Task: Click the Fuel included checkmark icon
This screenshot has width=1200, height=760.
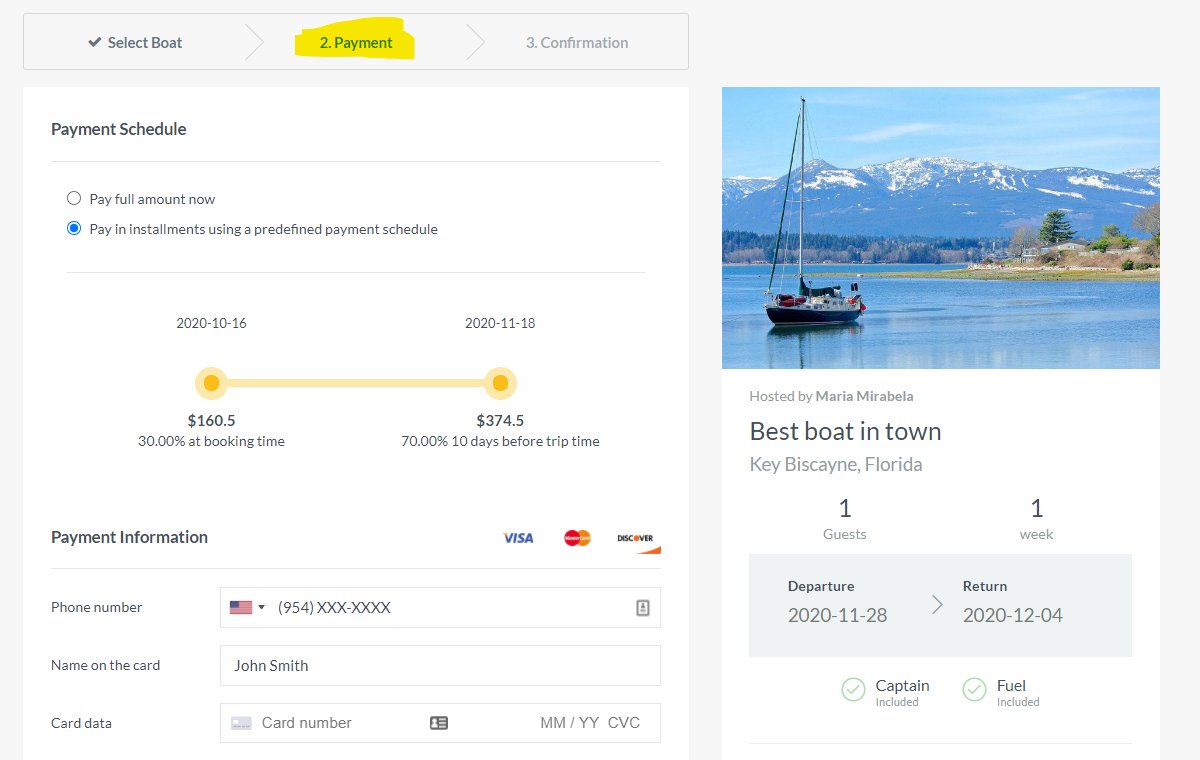Action: pyautogui.click(x=974, y=690)
